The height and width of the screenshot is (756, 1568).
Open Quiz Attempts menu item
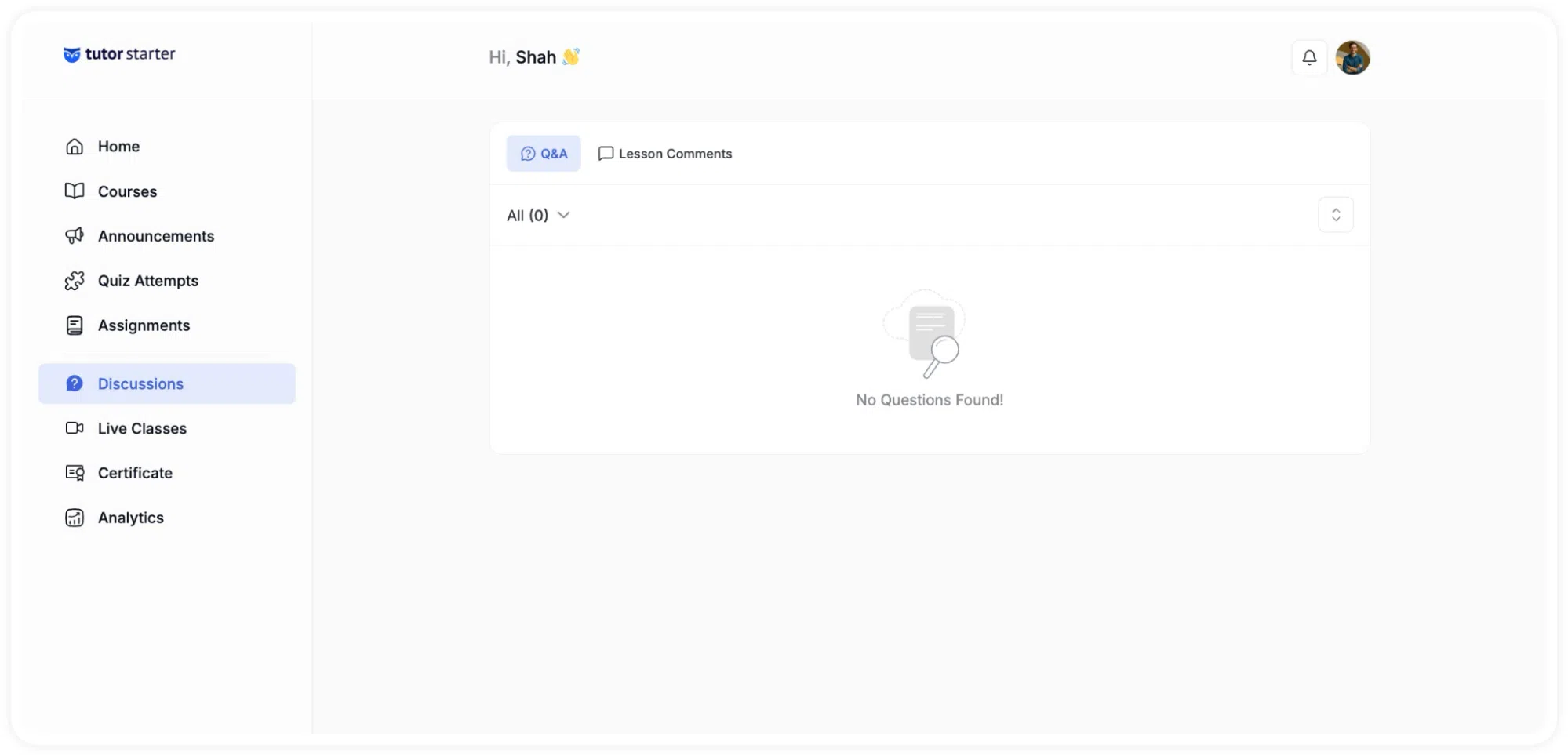tap(167, 281)
